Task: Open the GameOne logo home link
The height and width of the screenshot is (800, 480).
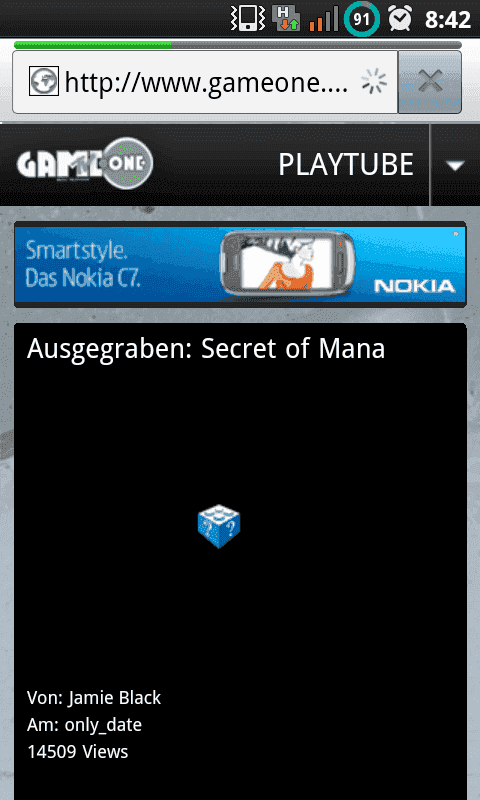Action: click(x=85, y=164)
